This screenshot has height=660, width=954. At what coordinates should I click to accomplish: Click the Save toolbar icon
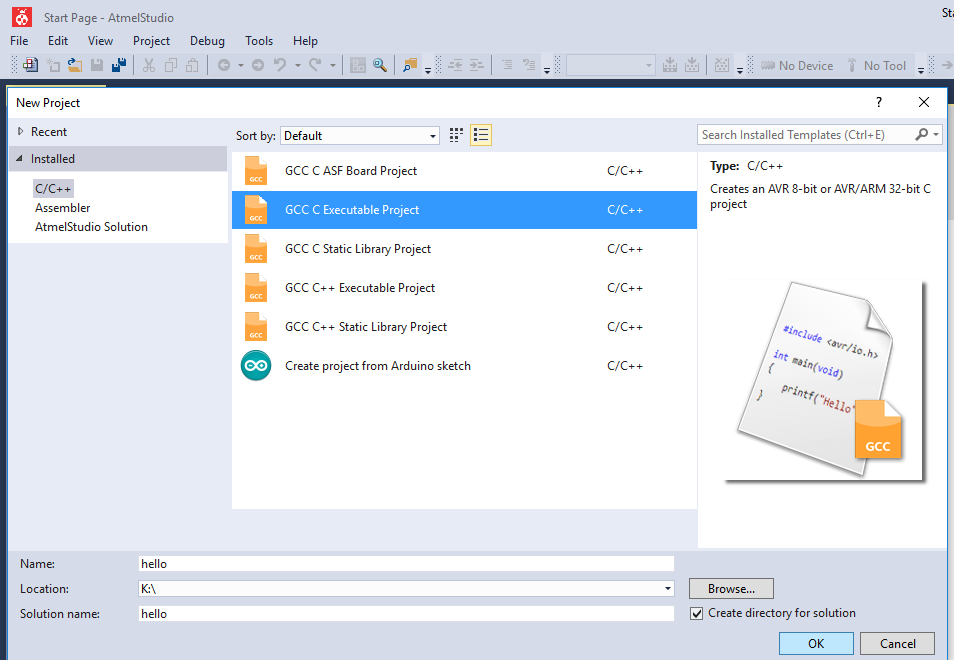pos(97,65)
